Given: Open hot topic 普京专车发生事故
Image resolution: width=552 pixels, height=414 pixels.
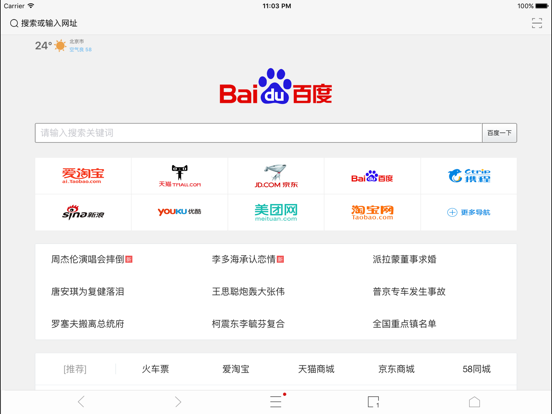Looking at the screenshot, I should (x=409, y=291).
